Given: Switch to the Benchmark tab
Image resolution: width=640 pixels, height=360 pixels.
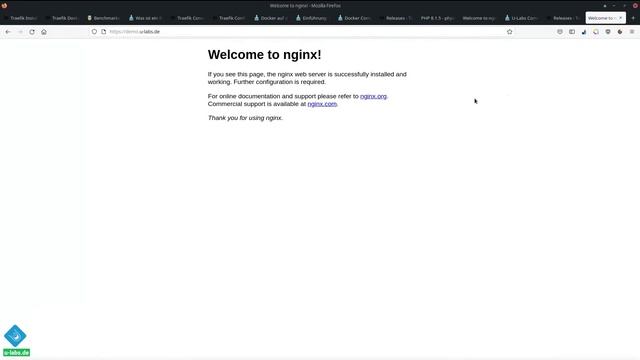Looking at the screenshot, I should pyautogui.click(x=104, y=18).
